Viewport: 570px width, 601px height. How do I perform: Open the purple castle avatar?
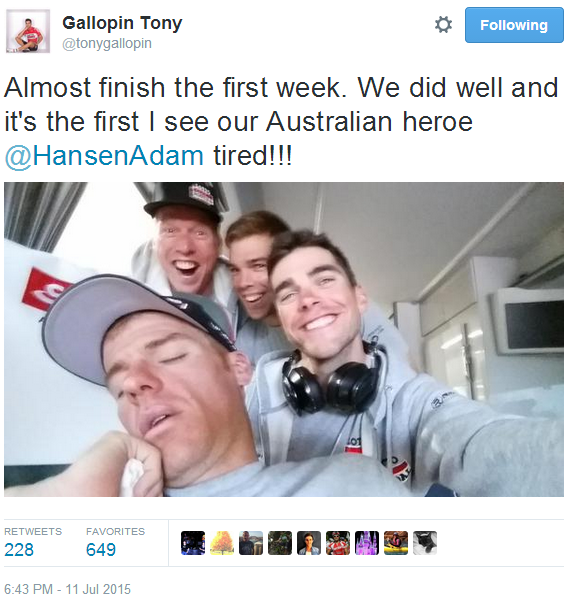[x=367, y=543]
